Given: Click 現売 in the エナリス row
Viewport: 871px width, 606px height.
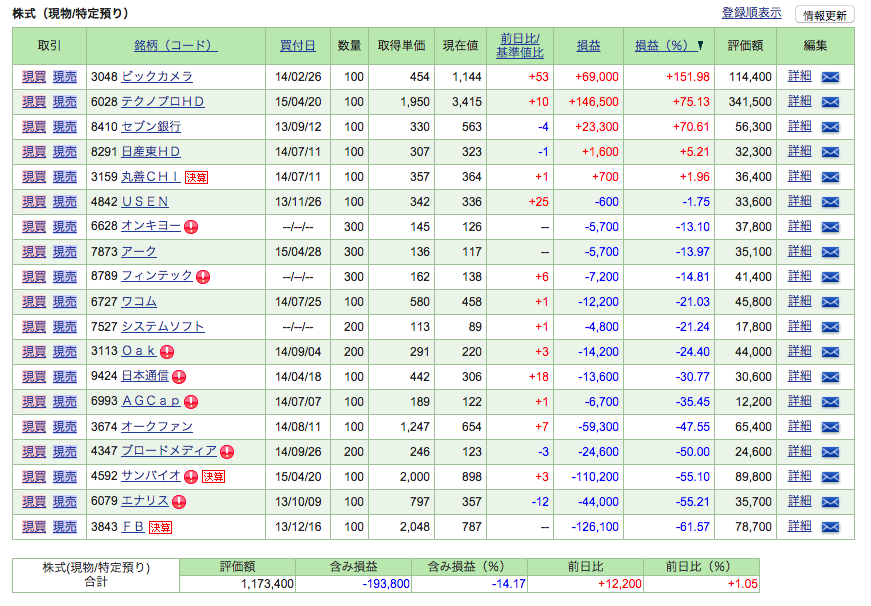Looking at the screenshot, I should tap(64, 502).
